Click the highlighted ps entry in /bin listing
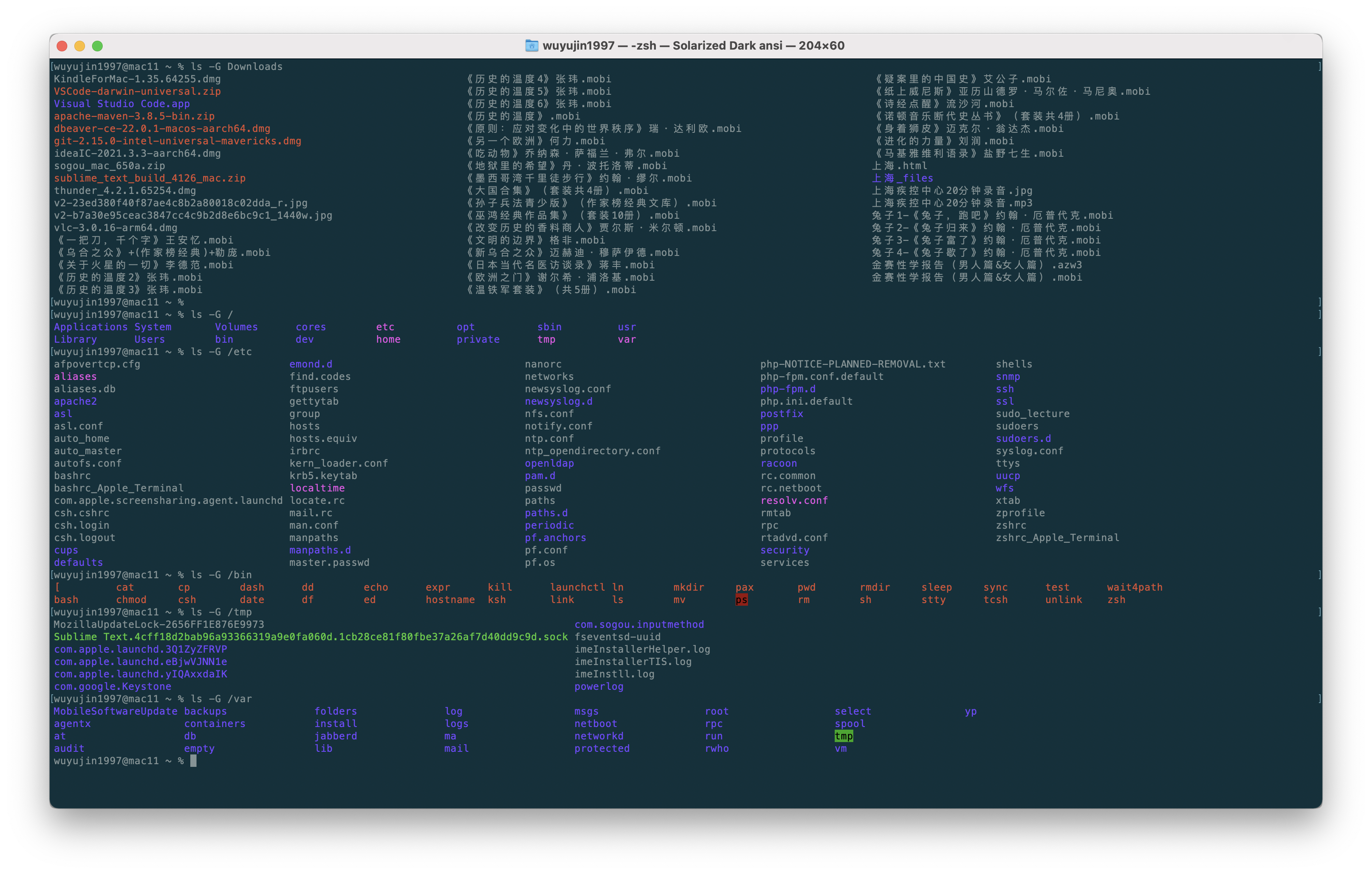1372x874 pixels. coord(741,600)
